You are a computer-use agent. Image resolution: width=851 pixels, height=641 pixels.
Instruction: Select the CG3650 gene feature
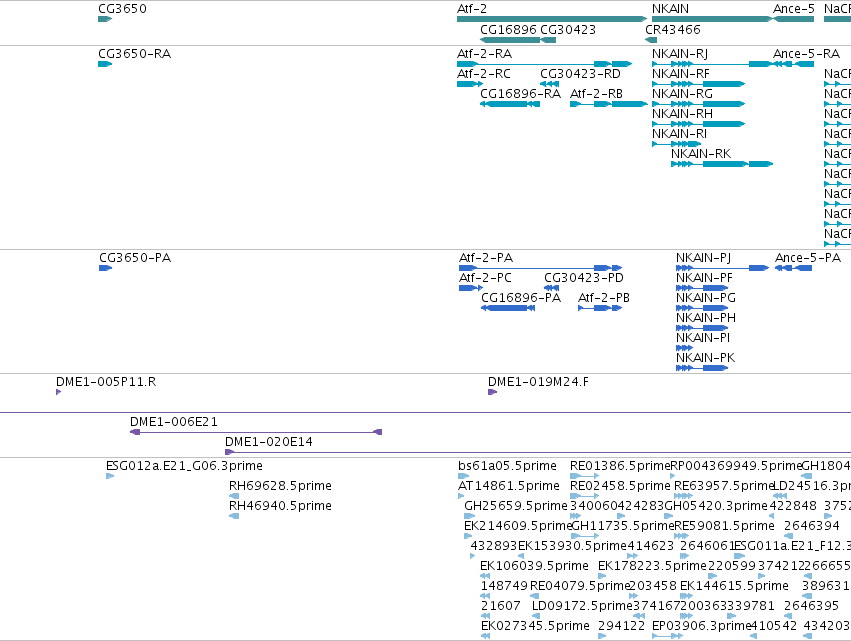[x=105, y=19]
